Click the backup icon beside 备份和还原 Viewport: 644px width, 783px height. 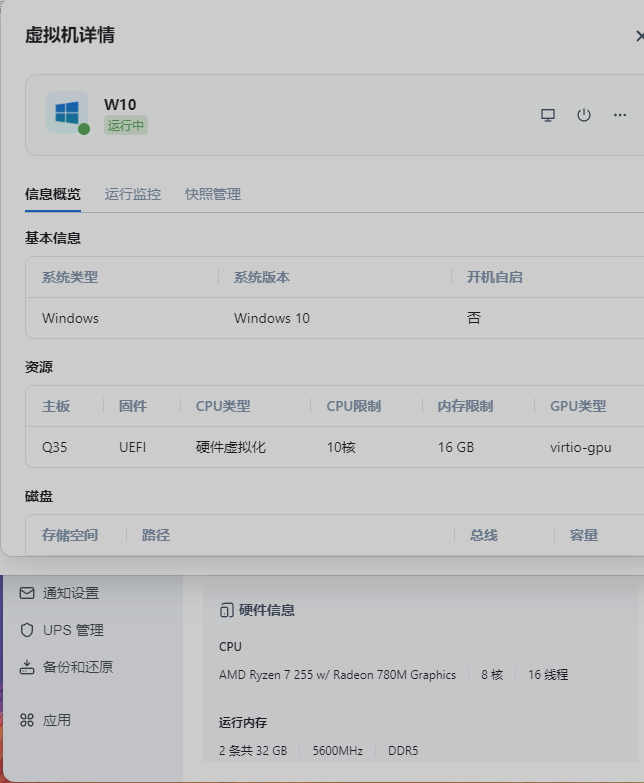pyautogui.click(x=27, y=667)
